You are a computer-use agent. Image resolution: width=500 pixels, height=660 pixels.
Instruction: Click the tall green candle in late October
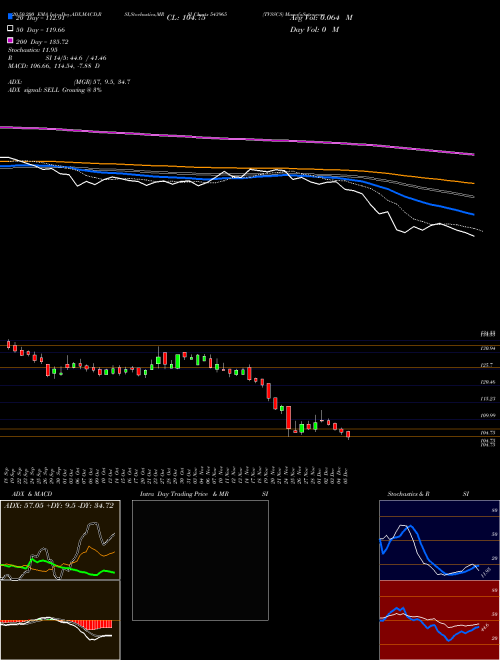pos(178,361)
